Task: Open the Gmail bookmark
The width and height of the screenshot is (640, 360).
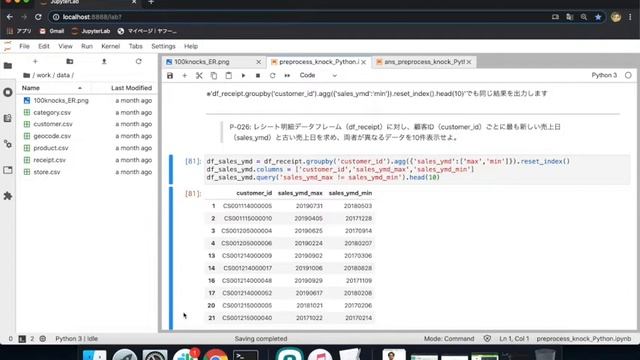Action: 52,31
